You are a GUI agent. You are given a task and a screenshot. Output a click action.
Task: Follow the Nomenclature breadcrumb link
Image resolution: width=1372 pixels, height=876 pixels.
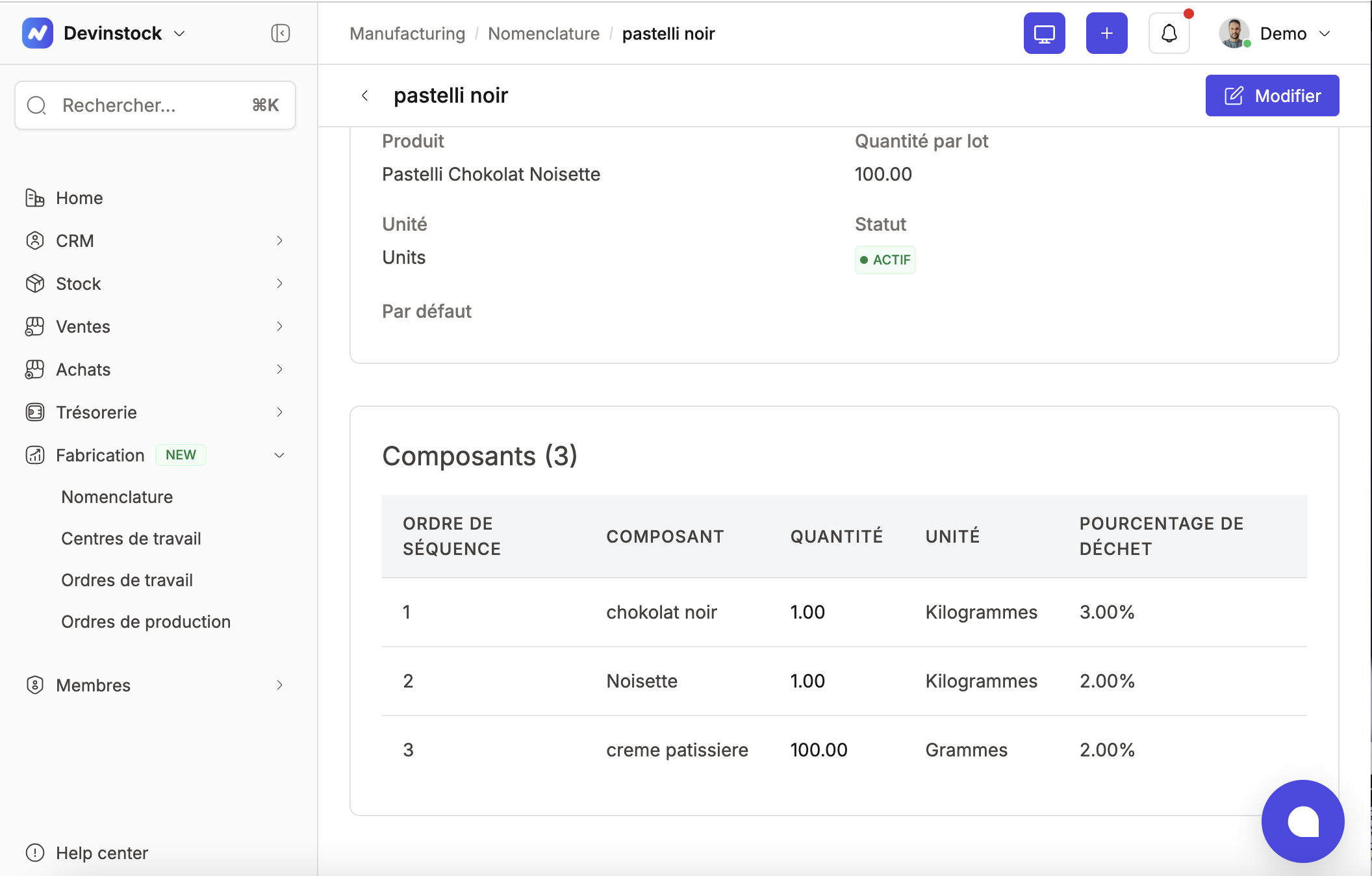tap(543, 33)
